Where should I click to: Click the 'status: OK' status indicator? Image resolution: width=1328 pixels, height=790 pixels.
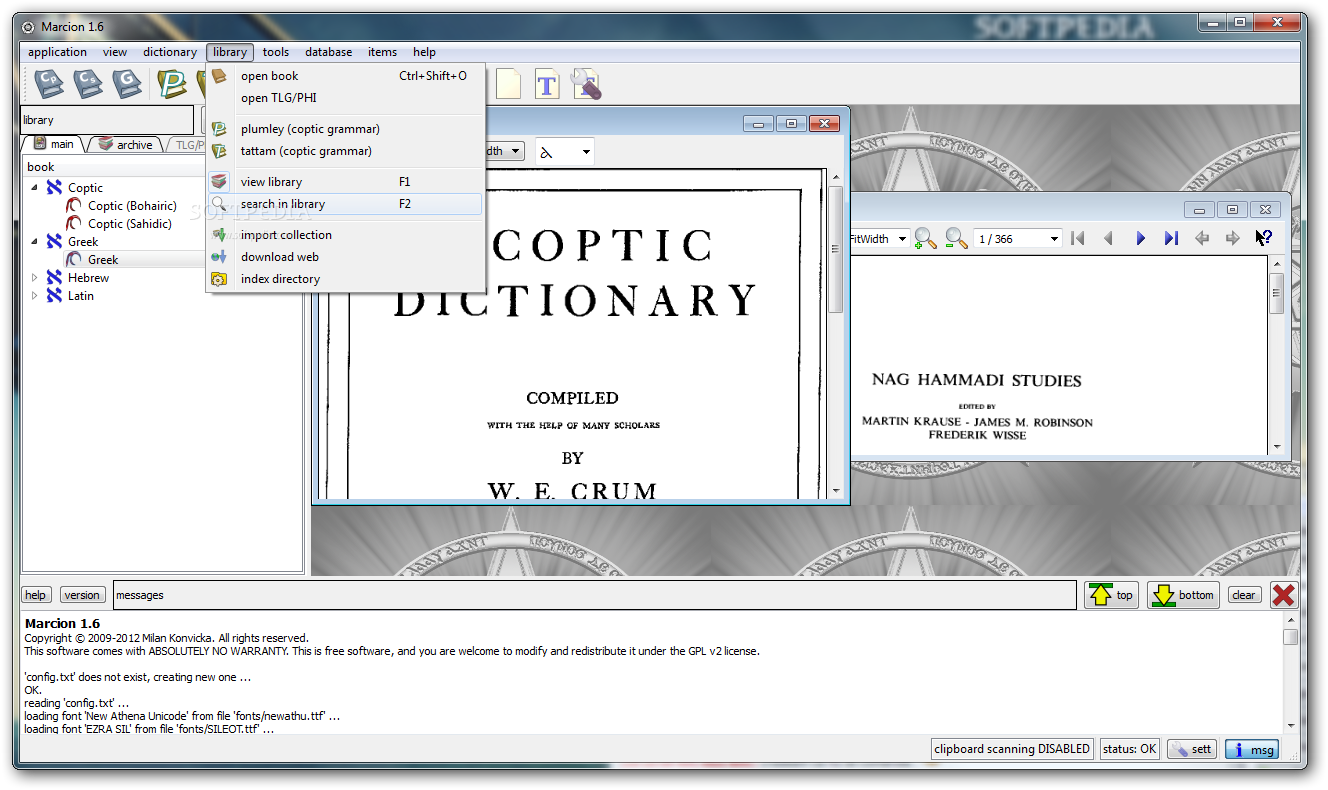1129,749
